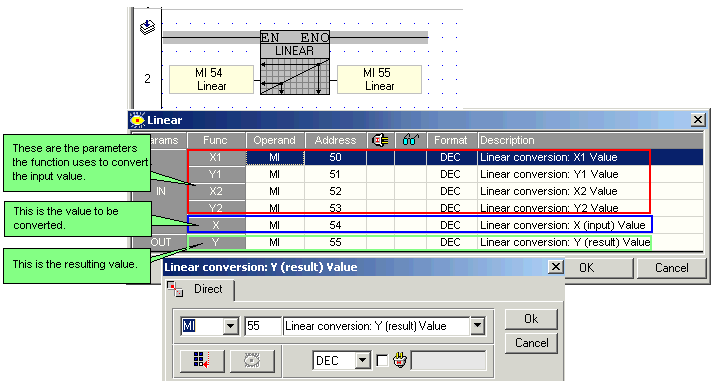Click the Direct tab link icon
The height and width of the screenshot is (384, 715).
pyautogui.click(x=175, y=289)
